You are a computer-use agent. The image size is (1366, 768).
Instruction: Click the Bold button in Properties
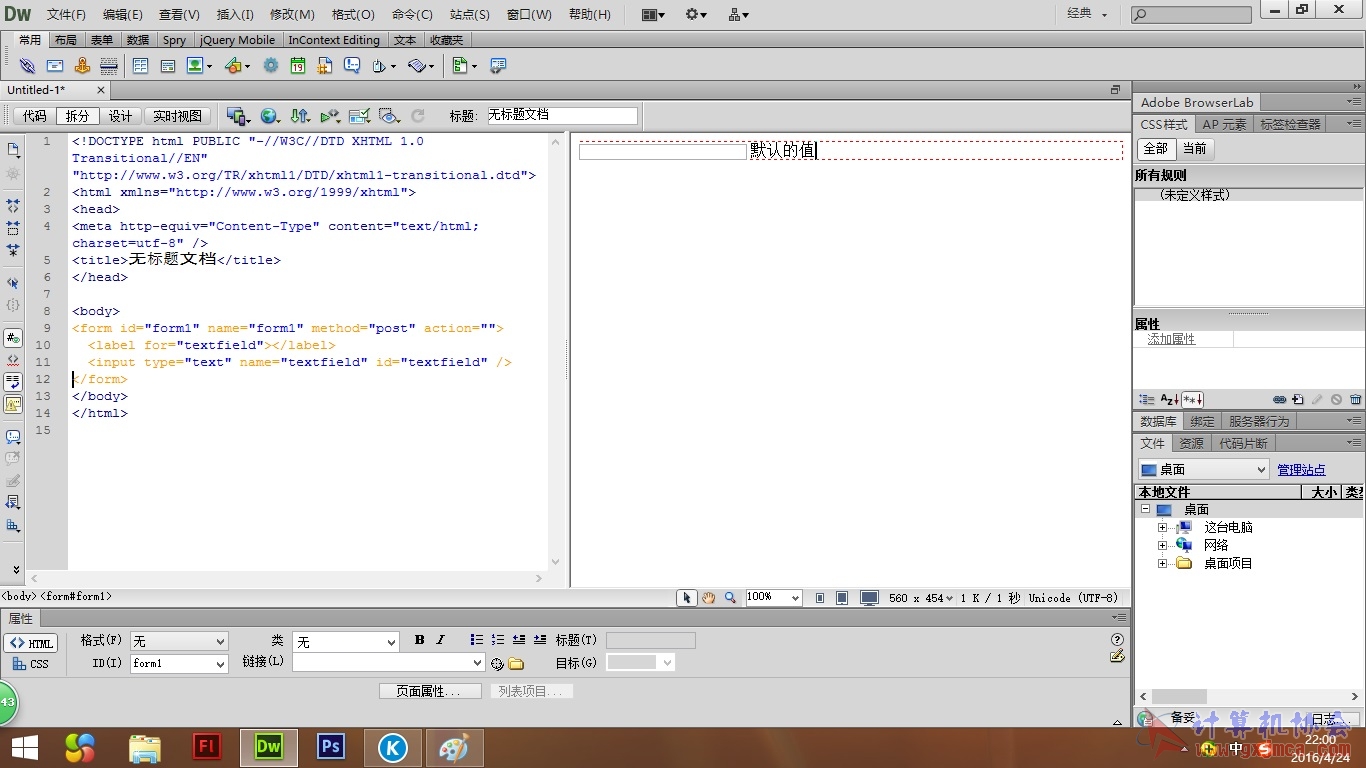(419, 640)
